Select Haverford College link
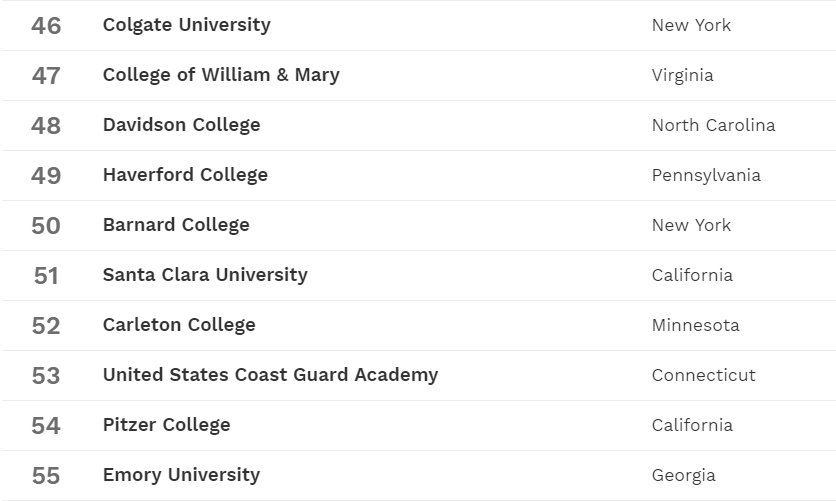Viewport: 836px width, 501px height. click(185, 175)
